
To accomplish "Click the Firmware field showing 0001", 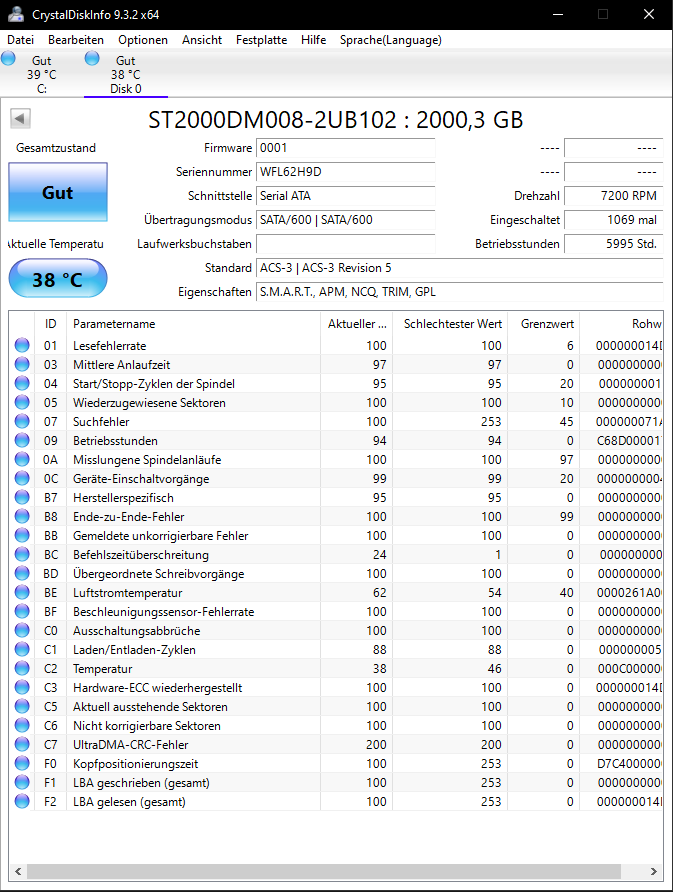I will coord(345,148).
